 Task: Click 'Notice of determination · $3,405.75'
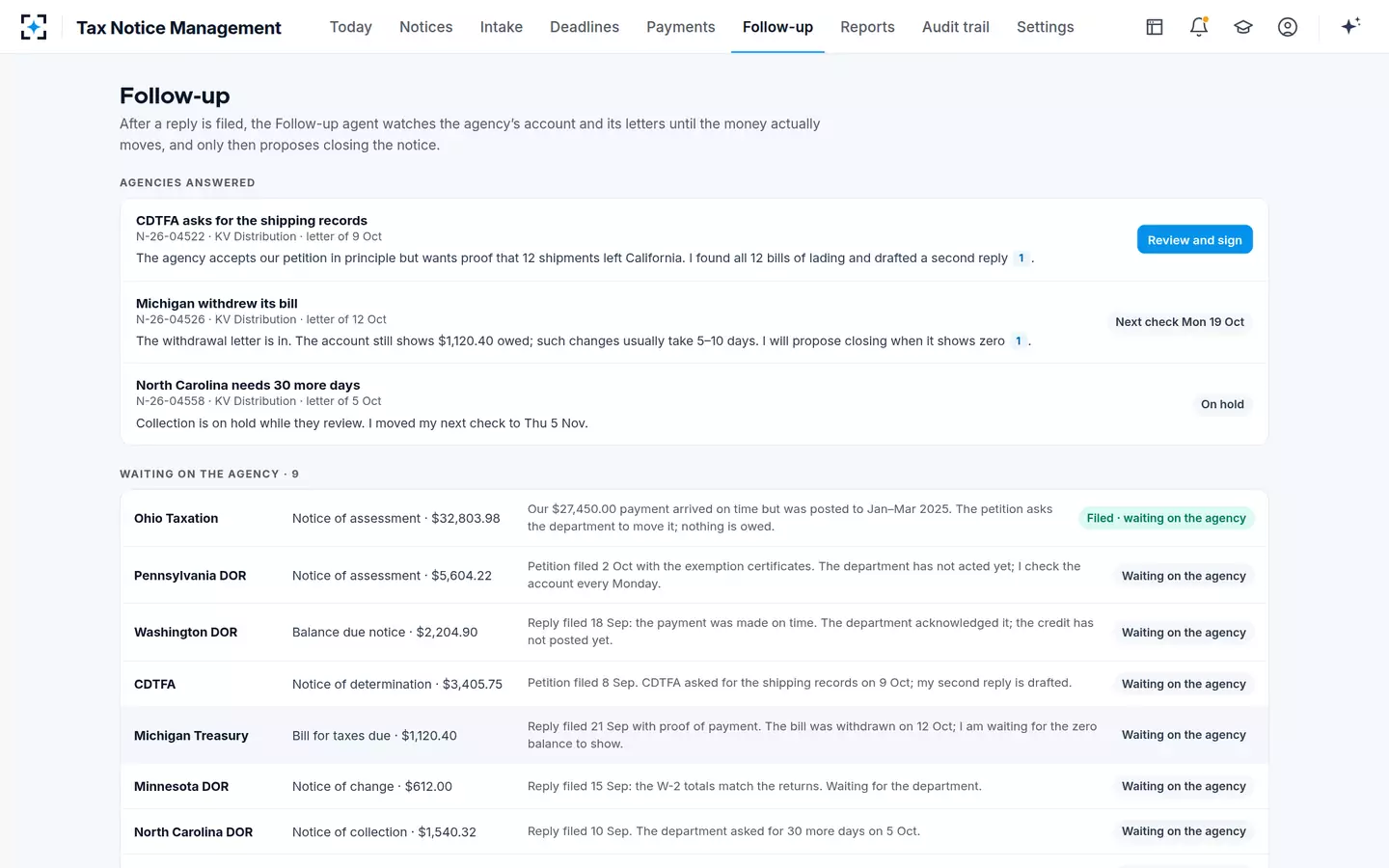[397, 685]
